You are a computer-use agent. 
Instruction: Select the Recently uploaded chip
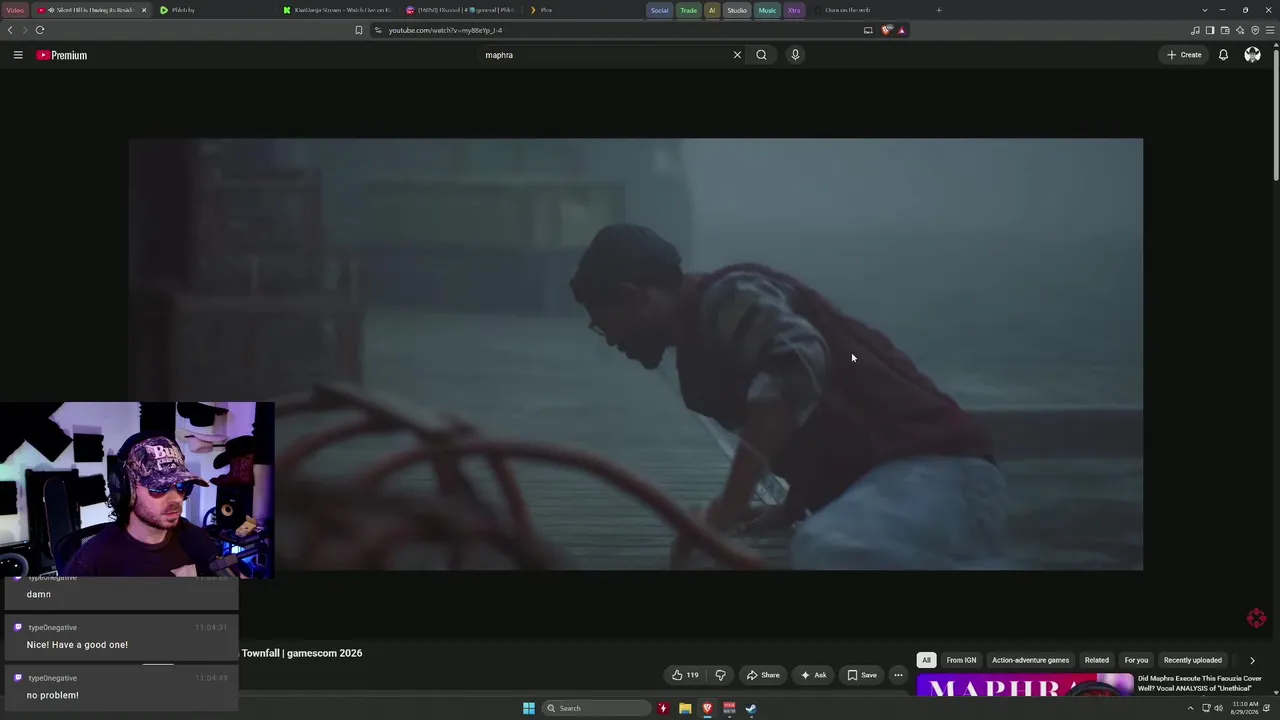pos(1193,660)
